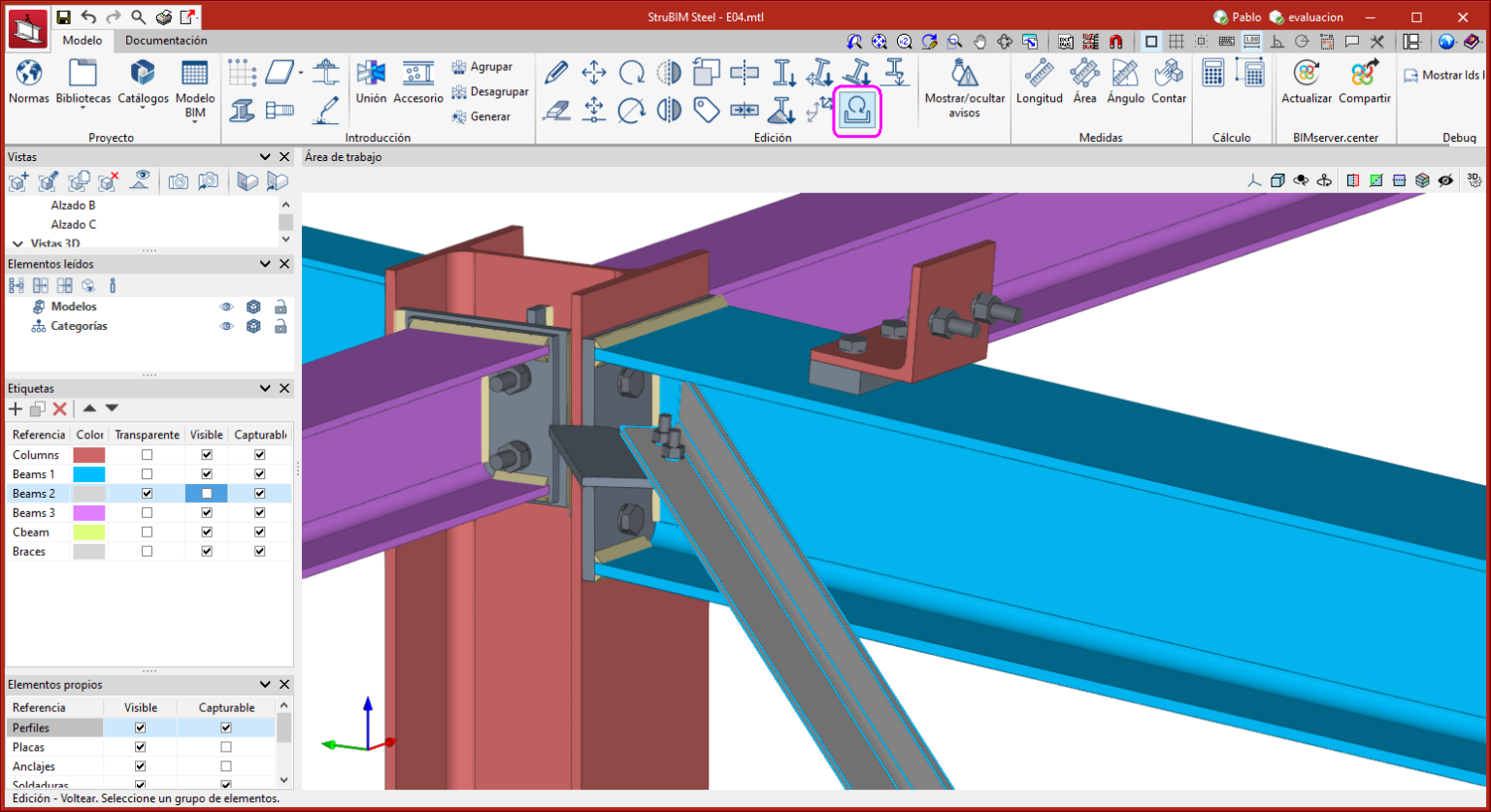
Task: Check Transparente for the Columns label
Action: [x=147, y=455]
